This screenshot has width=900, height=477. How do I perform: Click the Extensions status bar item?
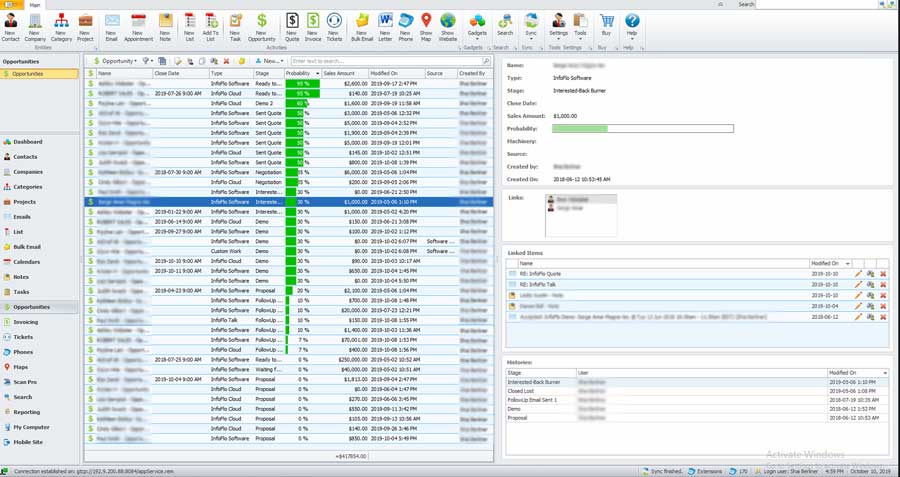click(705, 471)
